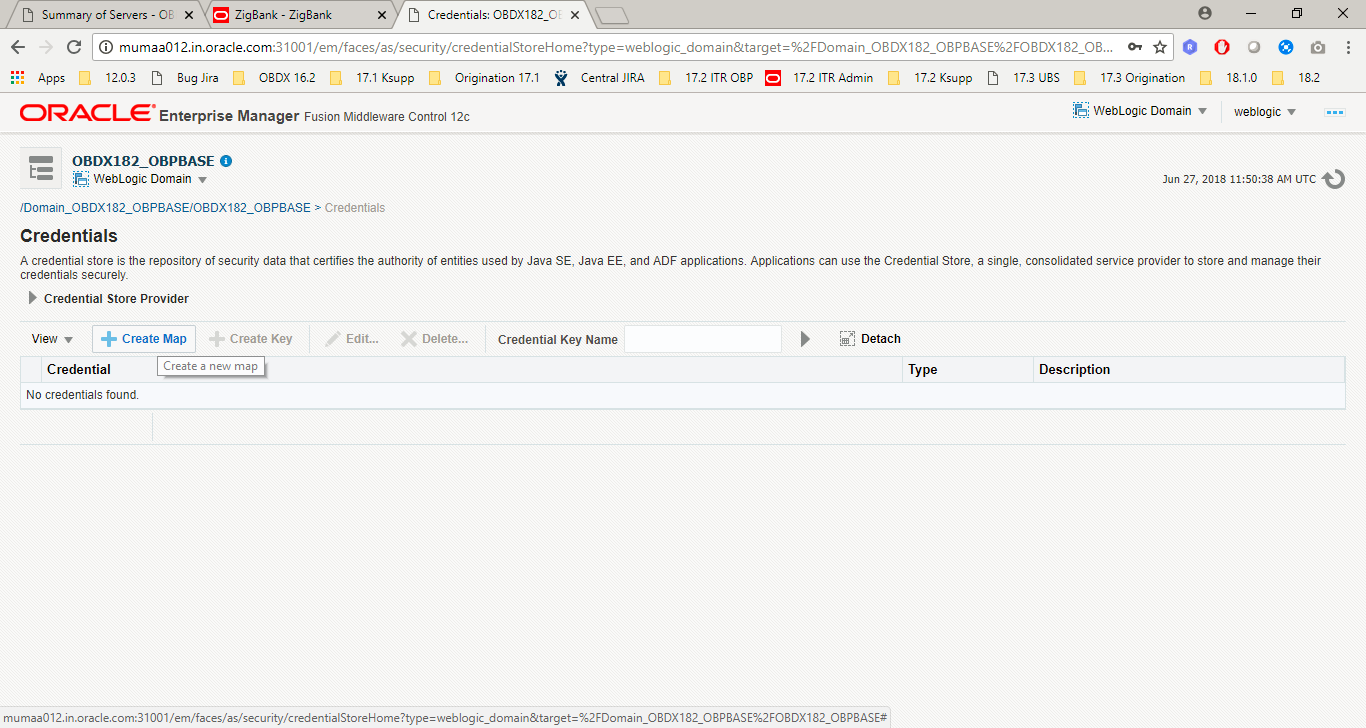This screenshot has height=728, width=1366.
Task: Open the 18.1.0 bookmark folder
Action: [1227, 78]
